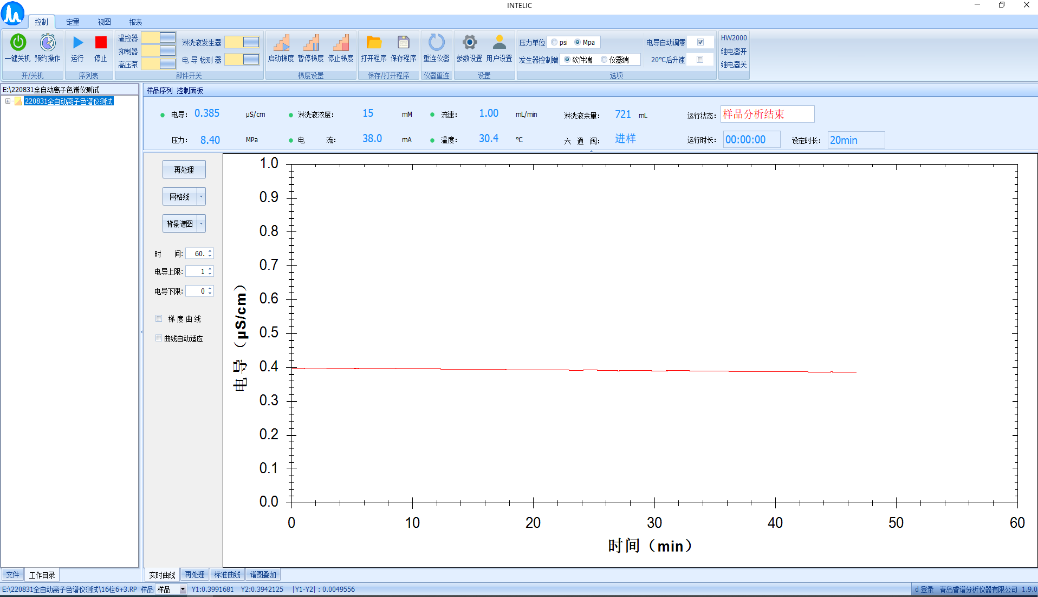The image size is (1038, 597).
Task: Select the working directory tab at bottom left
Action: 42,575
